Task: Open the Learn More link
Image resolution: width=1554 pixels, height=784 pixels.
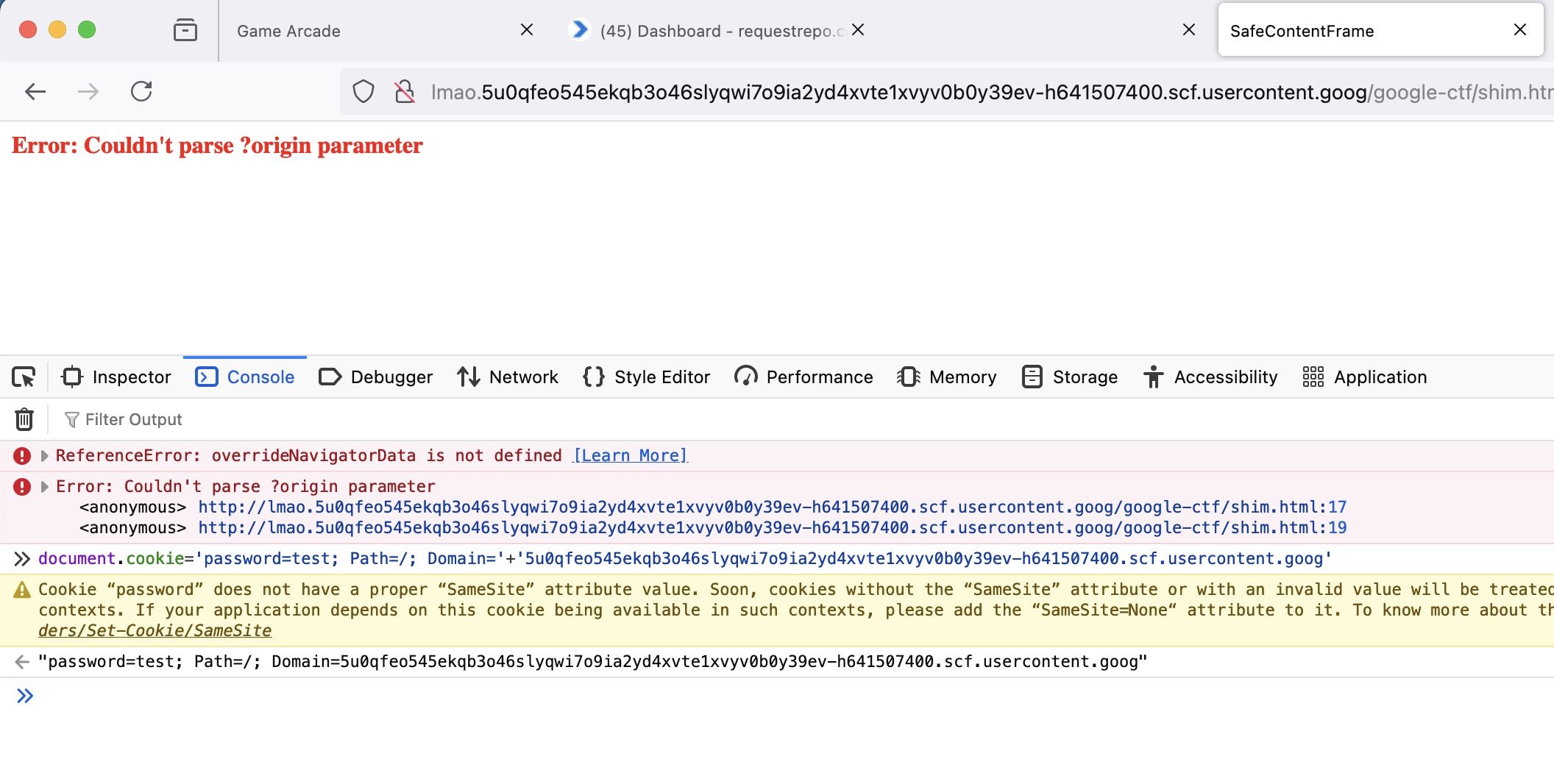Action: [630, 456]
